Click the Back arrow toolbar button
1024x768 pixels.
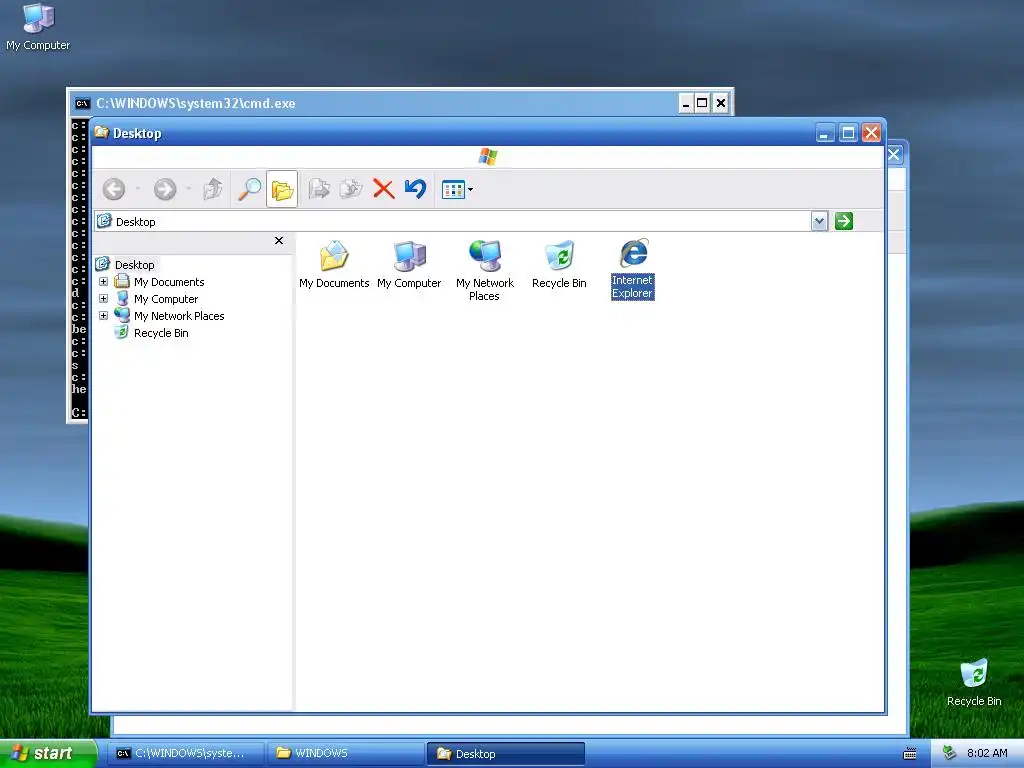114,189
